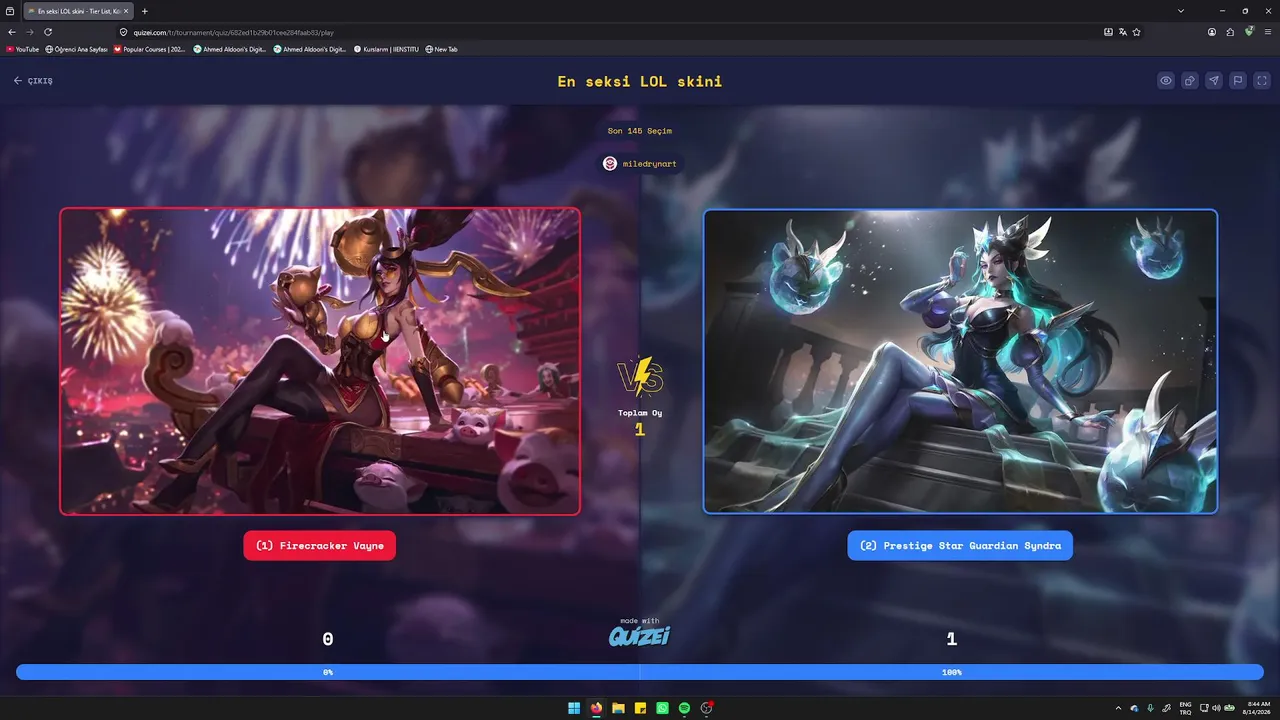Go forward in browser history
Screen dimensions: 1280x720
pos(30,32)
